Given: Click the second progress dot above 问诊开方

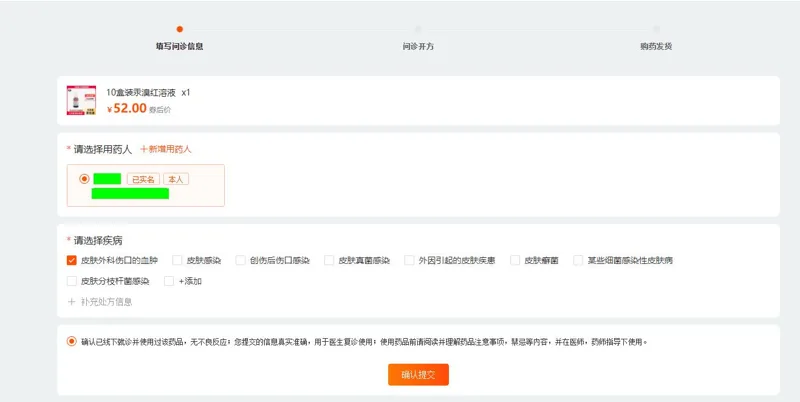Looking at the screenshot, I should click(x=418, y=29).
